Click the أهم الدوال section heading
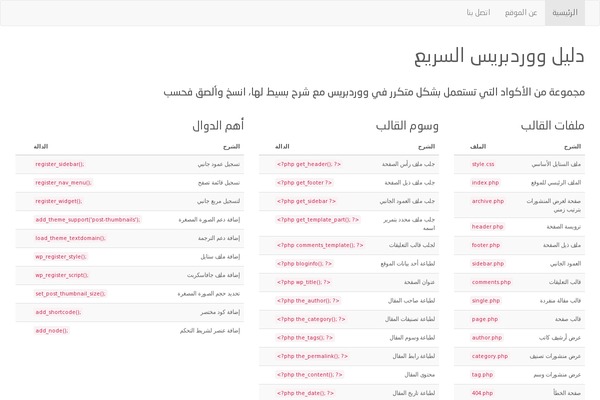 (218, 126)
